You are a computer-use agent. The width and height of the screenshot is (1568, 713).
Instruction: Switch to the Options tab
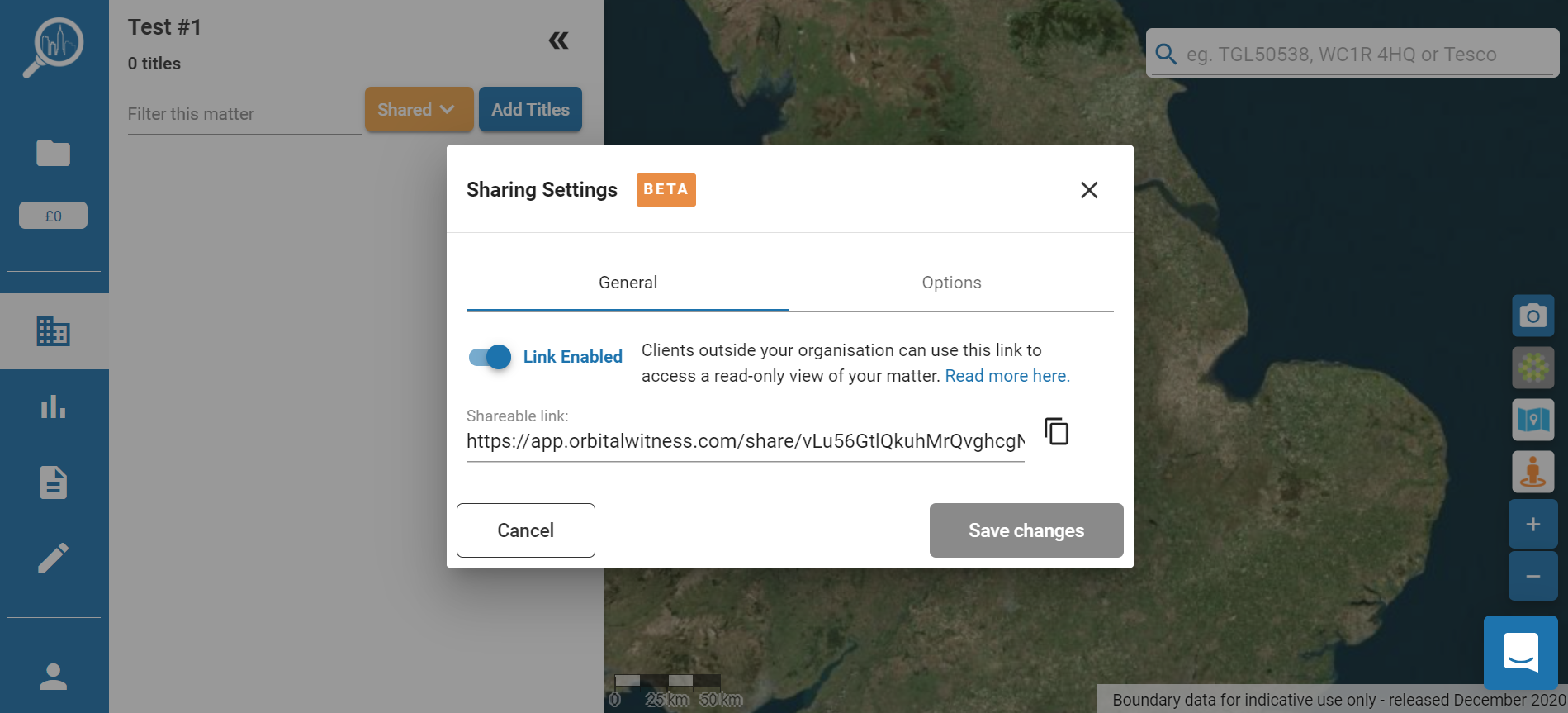(x=951, y=283)
